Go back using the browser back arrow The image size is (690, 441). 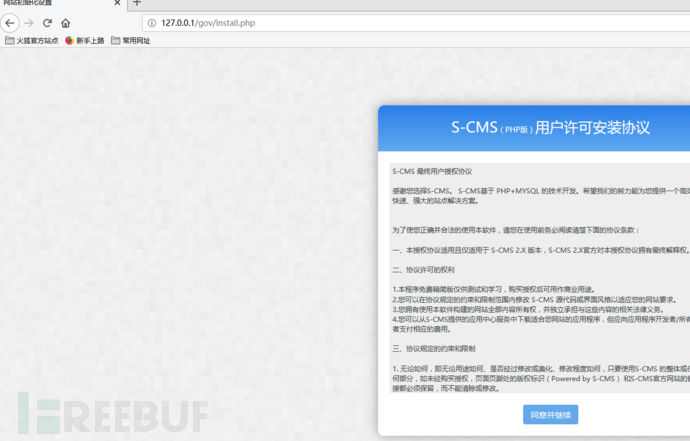click(10, 23)
